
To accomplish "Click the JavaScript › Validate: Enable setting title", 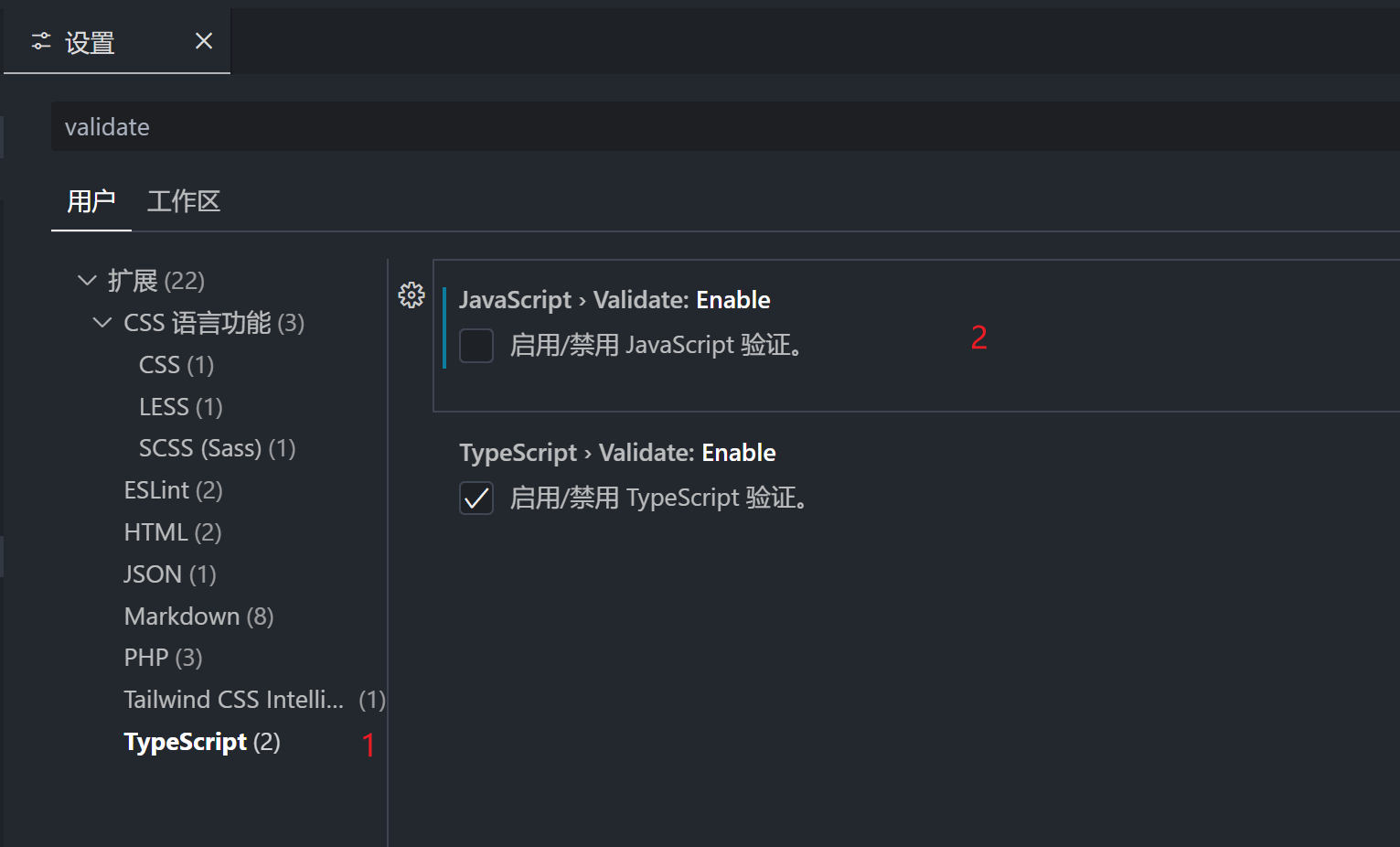I will [x=615, y=300].
